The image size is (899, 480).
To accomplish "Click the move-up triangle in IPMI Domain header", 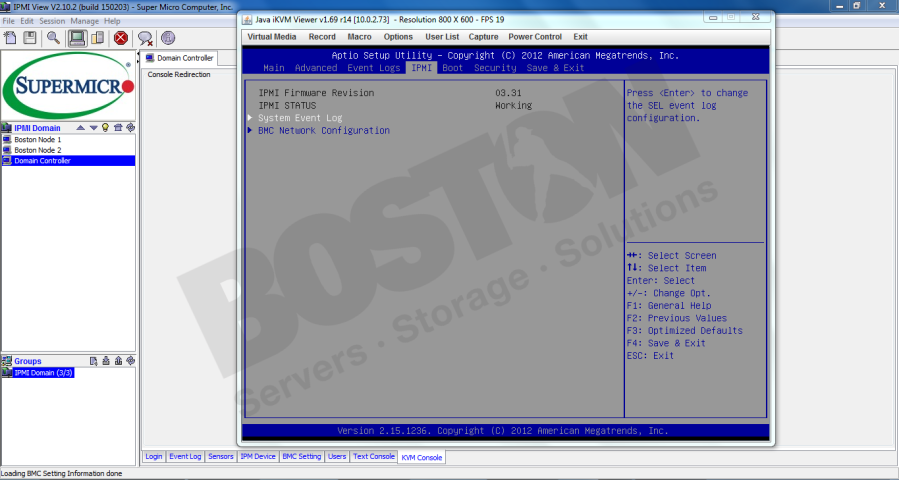I will point(81,128).
